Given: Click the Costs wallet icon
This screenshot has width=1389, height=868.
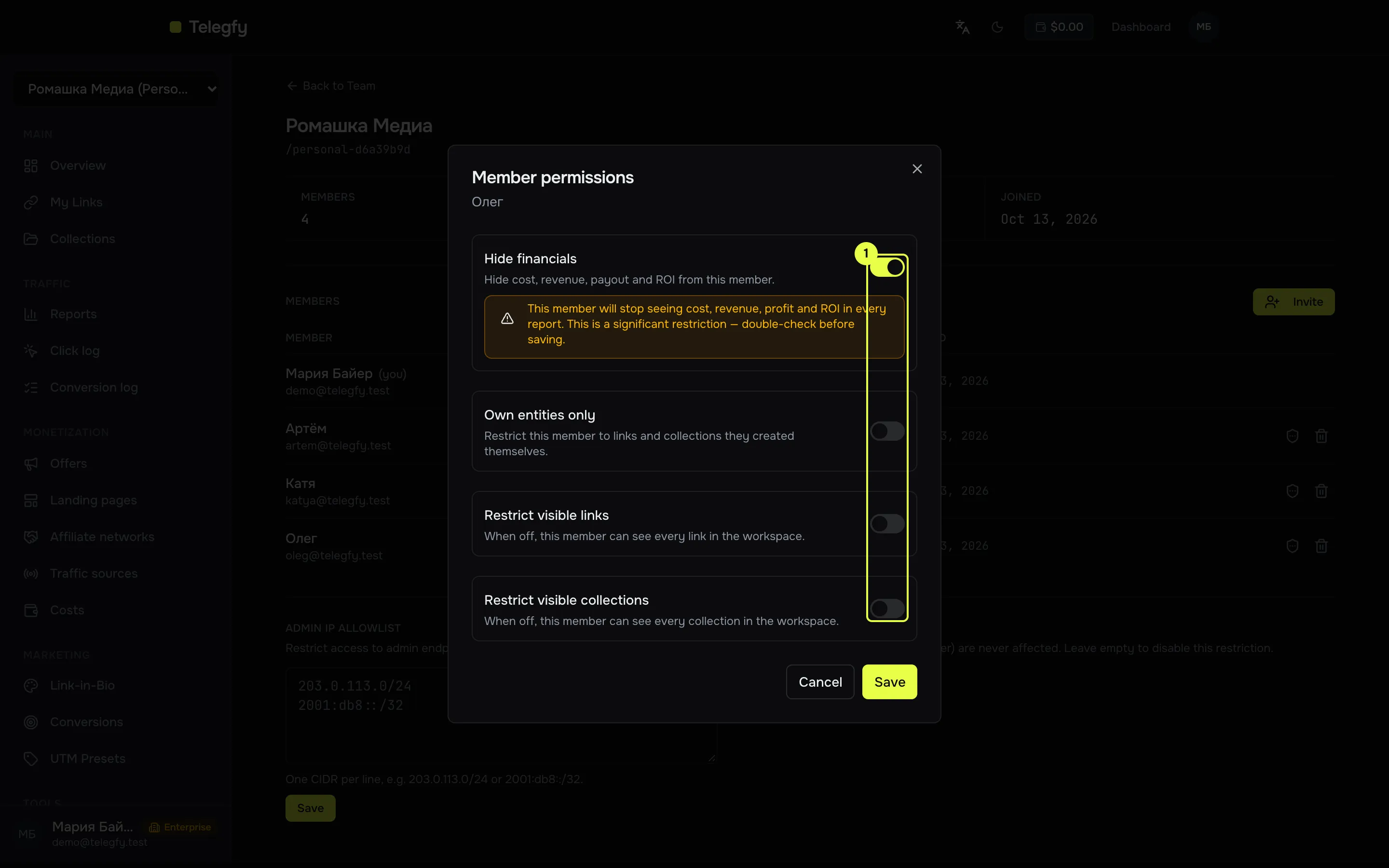Looking at the screenshot, I should tap(31, 610).
